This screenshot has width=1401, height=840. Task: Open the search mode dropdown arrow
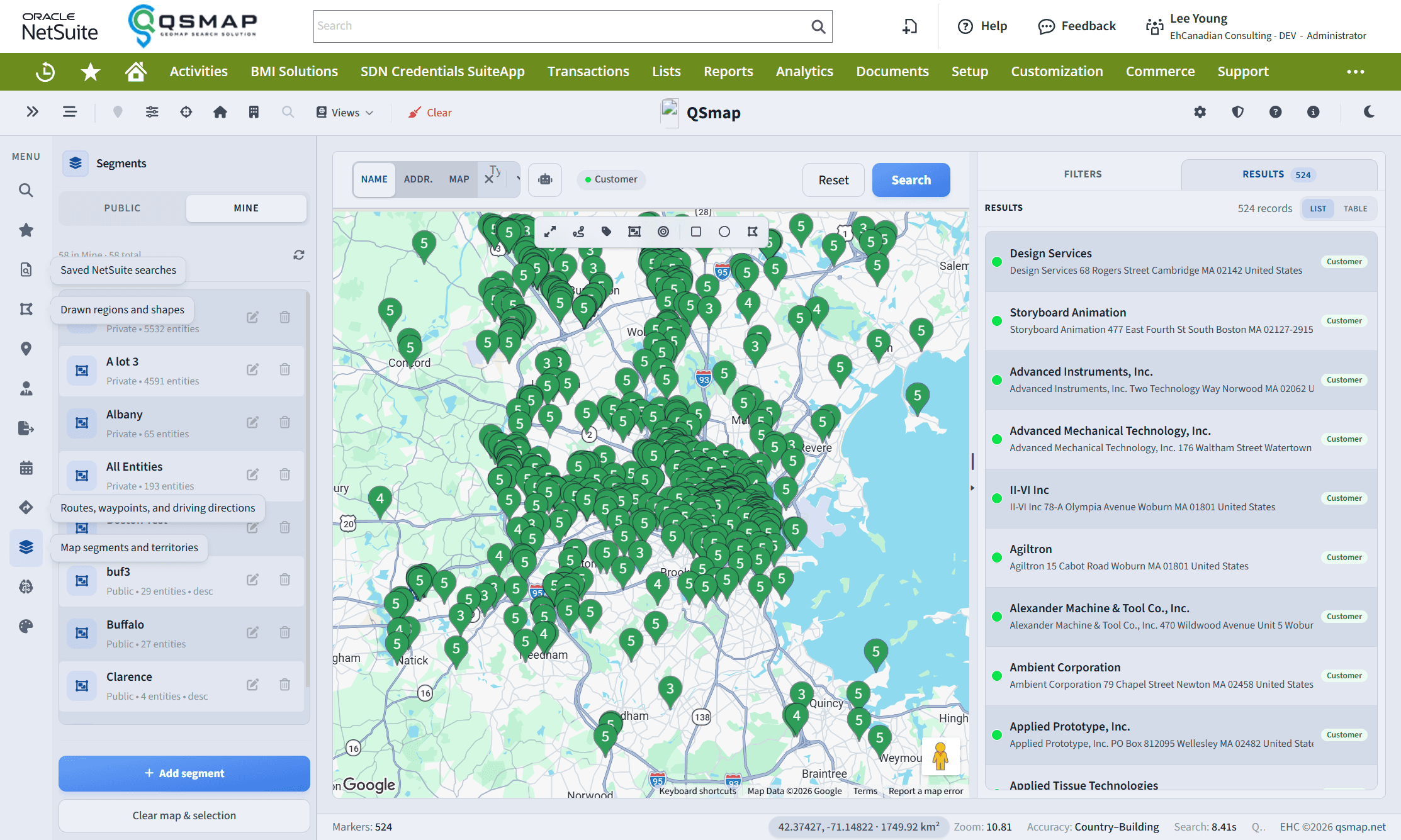(x=518, y=180)
